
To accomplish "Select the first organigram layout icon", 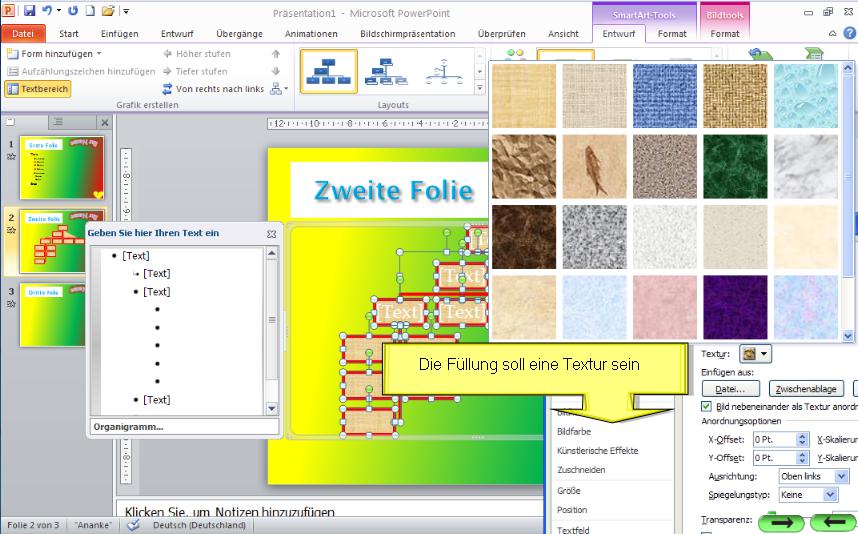I will pyautogui.click(x=329, y=71).
